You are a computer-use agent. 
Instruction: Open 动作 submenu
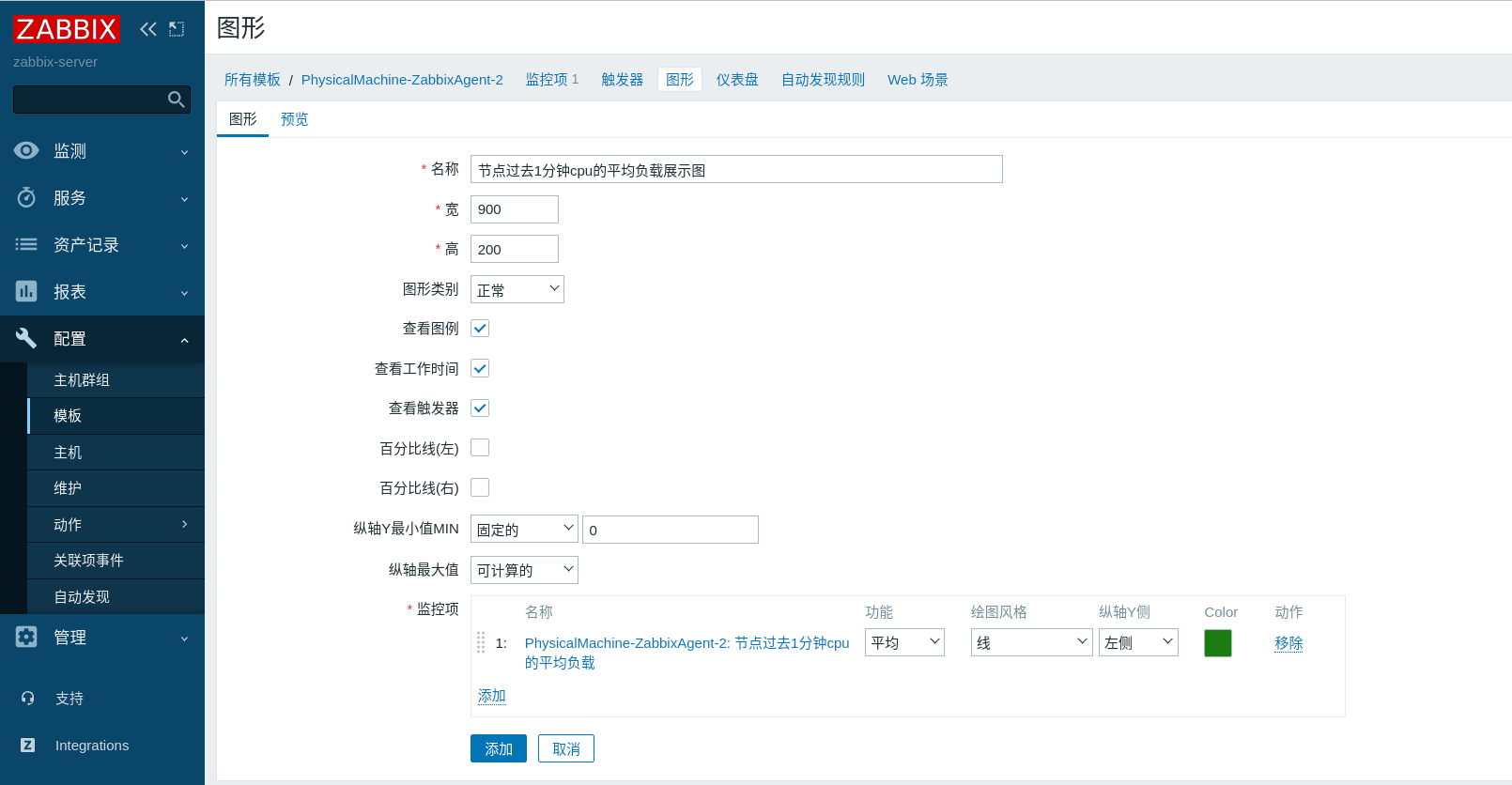(x=116, y=524)
